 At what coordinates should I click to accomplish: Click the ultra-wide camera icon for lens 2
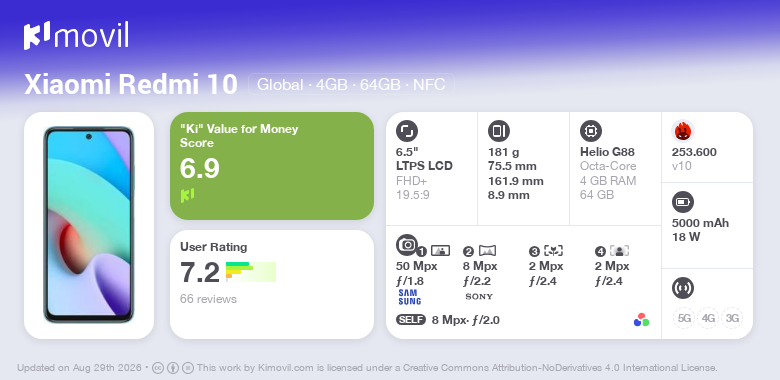(487, 251)
